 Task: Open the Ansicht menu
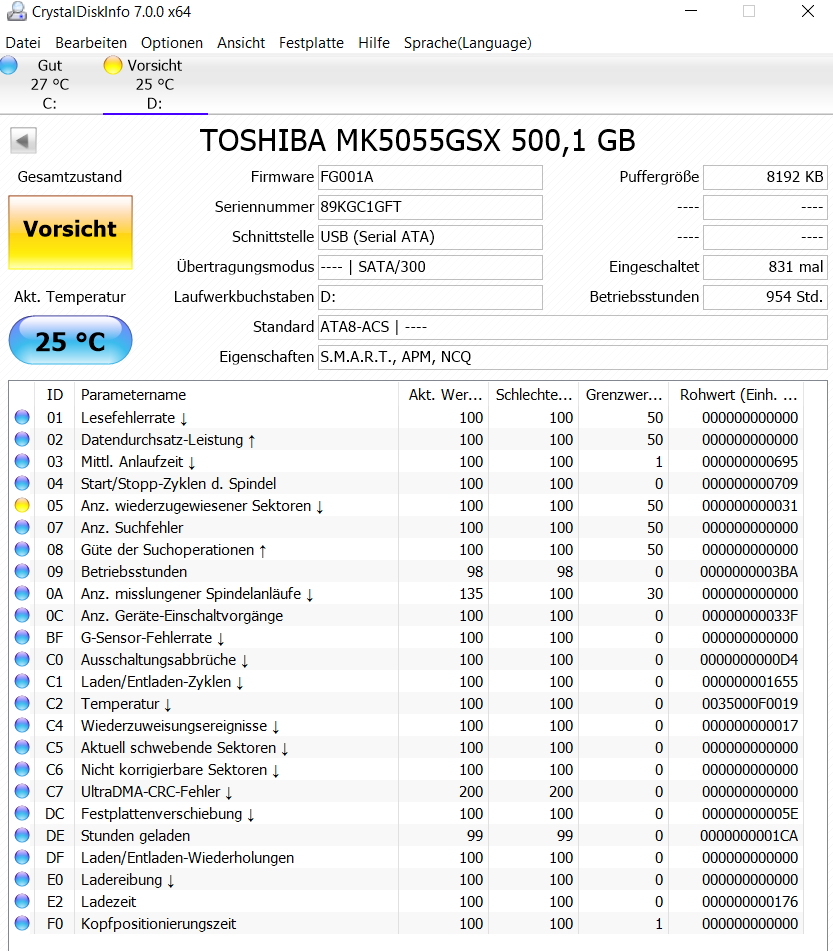tap(241, 43)
